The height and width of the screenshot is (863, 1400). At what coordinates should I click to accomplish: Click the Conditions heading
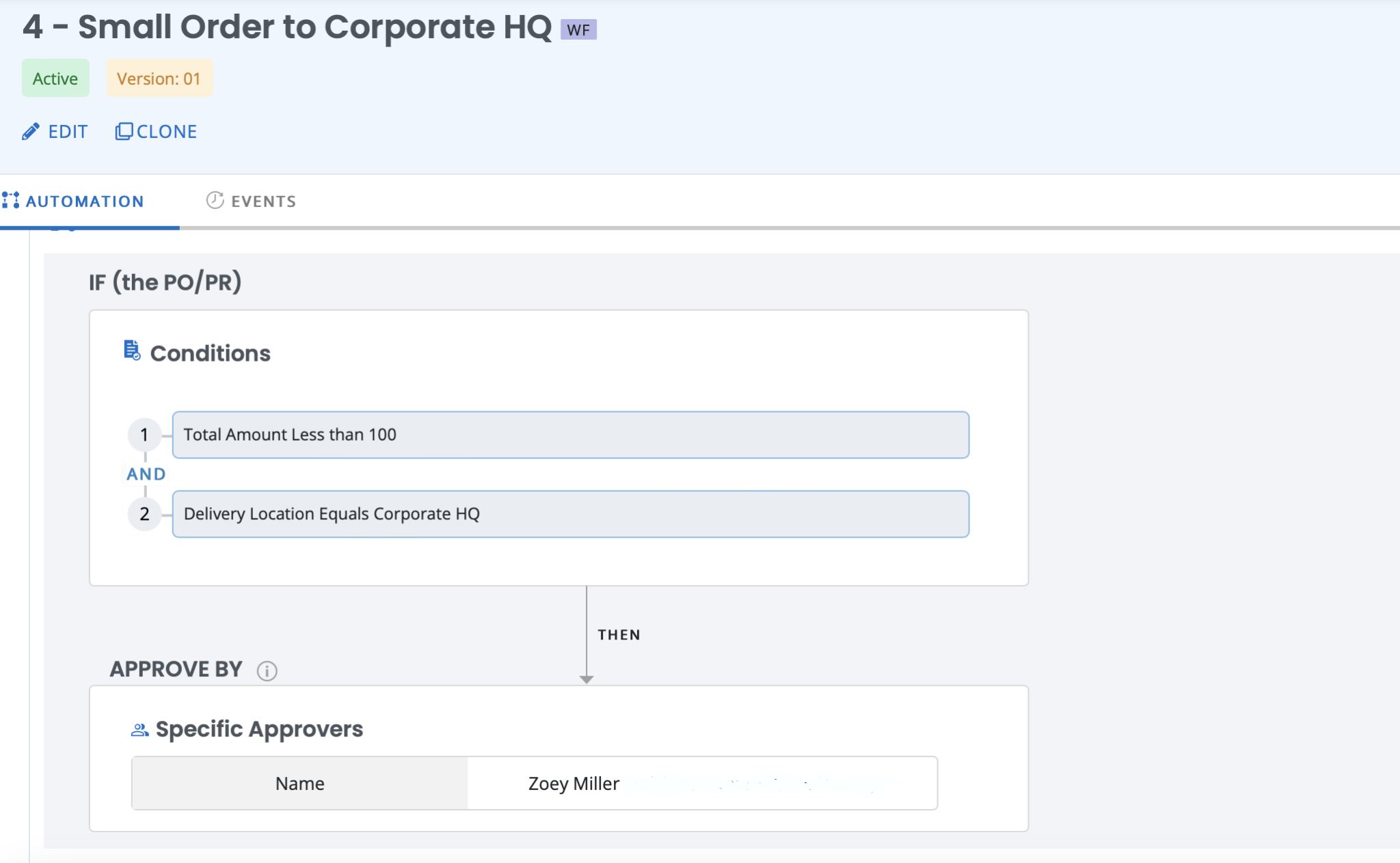pyautogui.click(x=211, y=353)
